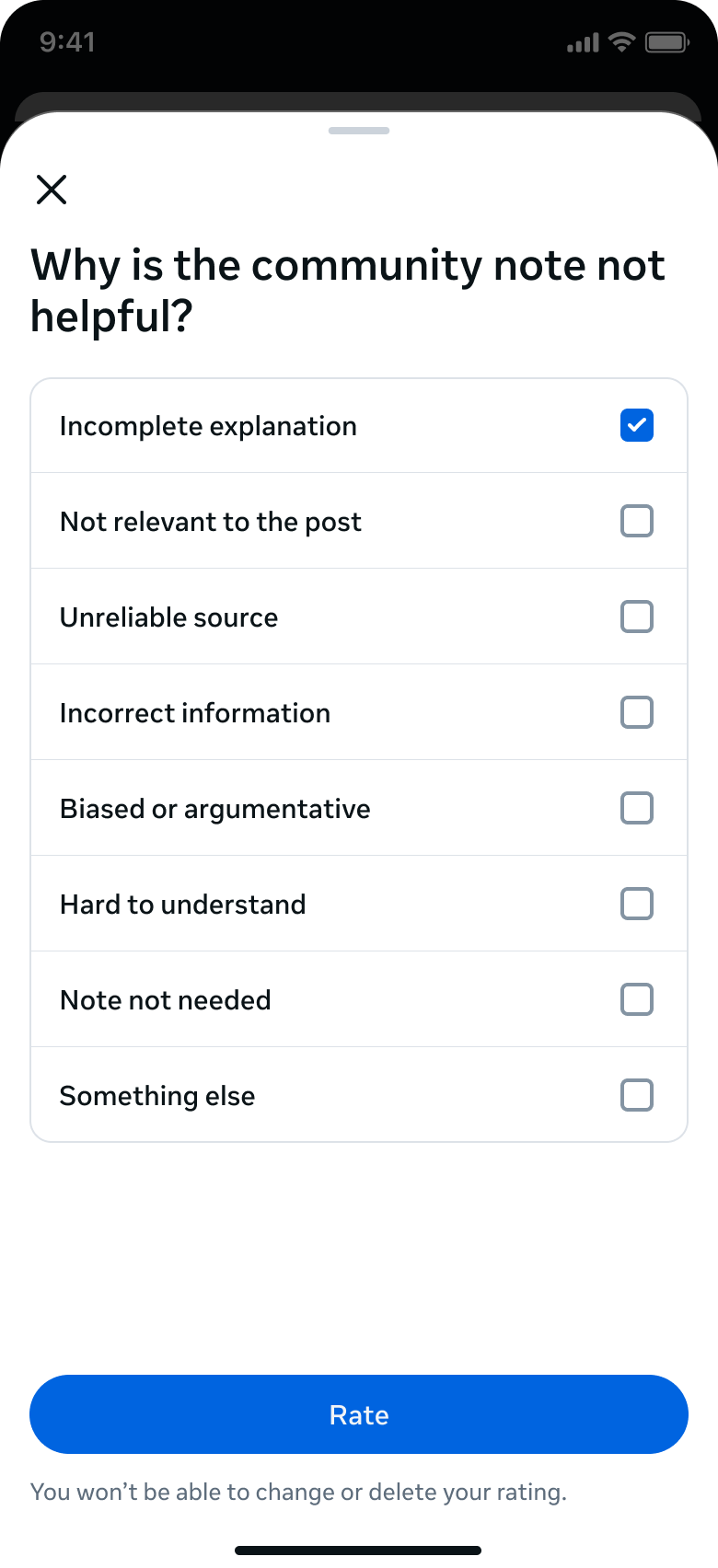Tap the 9:41 clock in status bar
The height and width of the screenshot is (1568, 718).
click(67, 42)
